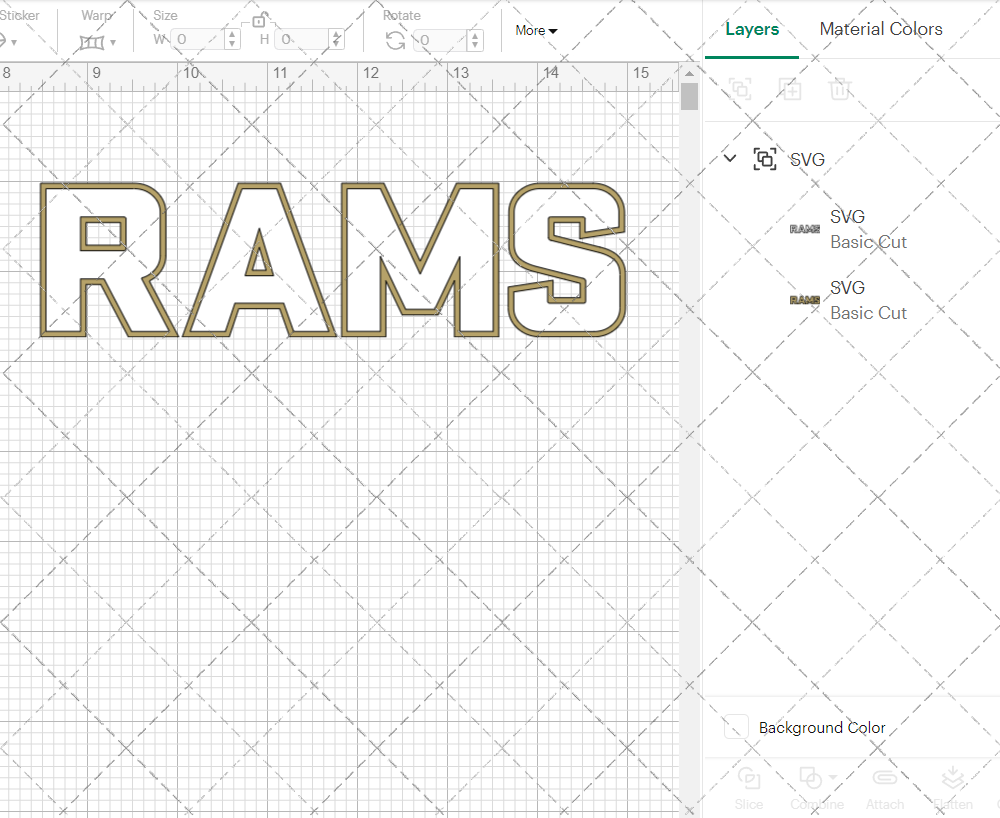Click the Warp label text
Viewport: 1000px width, 818px height.
click(97, 15)
